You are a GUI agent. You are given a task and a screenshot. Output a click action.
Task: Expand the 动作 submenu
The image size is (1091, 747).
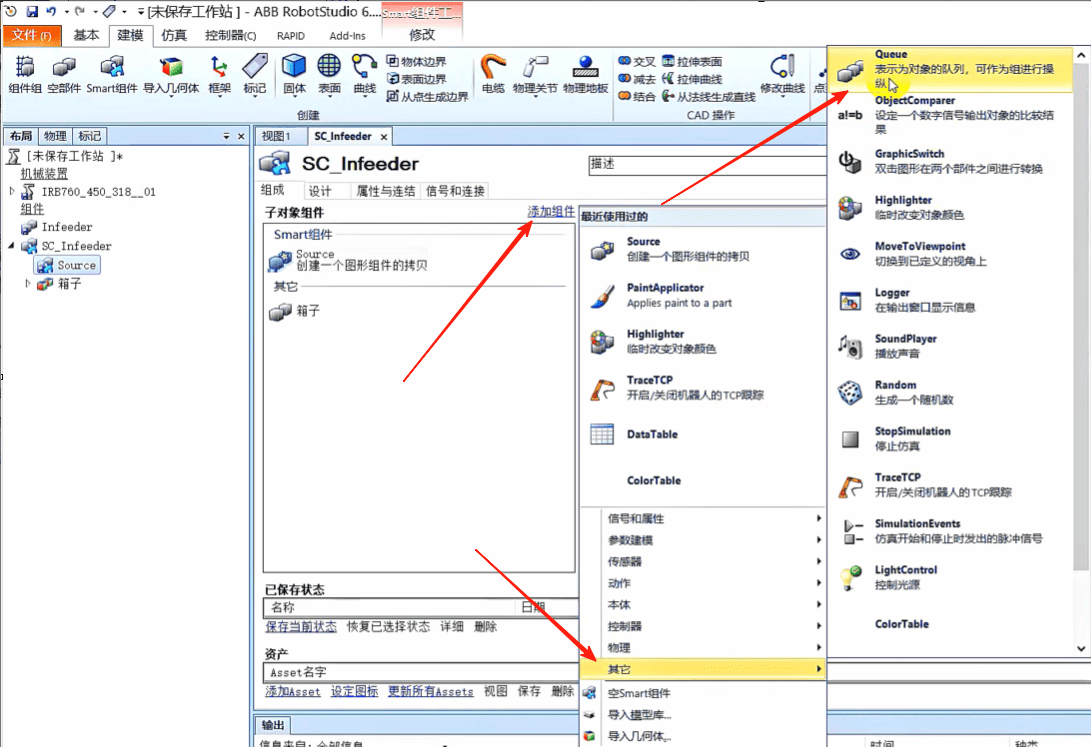(703, 583)
